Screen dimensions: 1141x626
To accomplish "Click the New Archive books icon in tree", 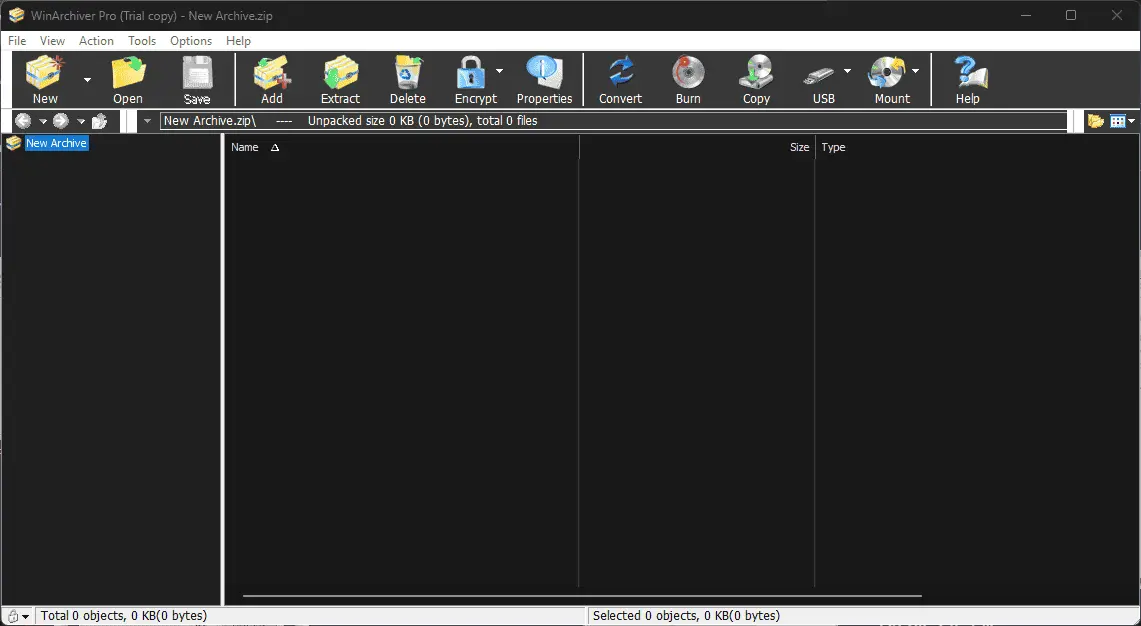I will click(14, 143).
